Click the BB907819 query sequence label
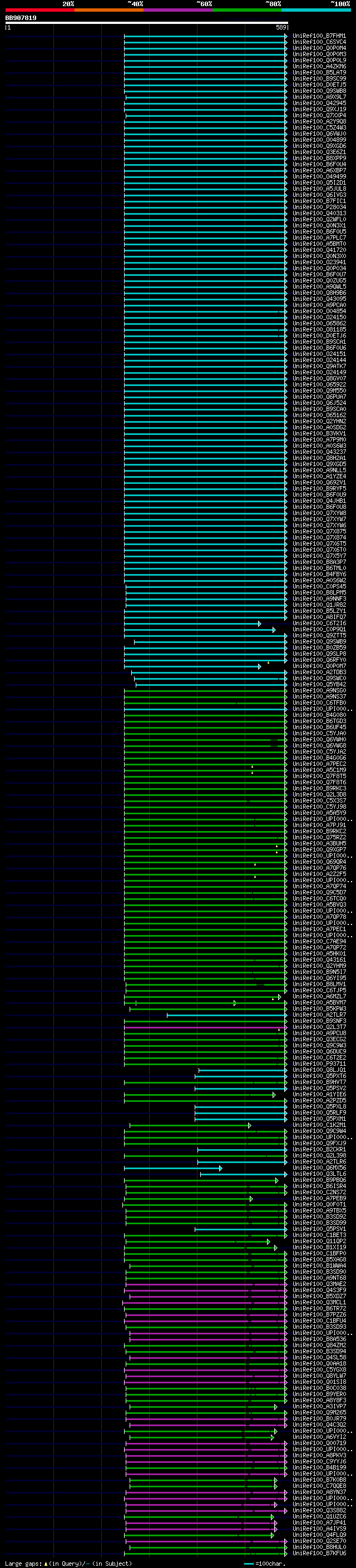356x1568 pixels. coord(21,18)
